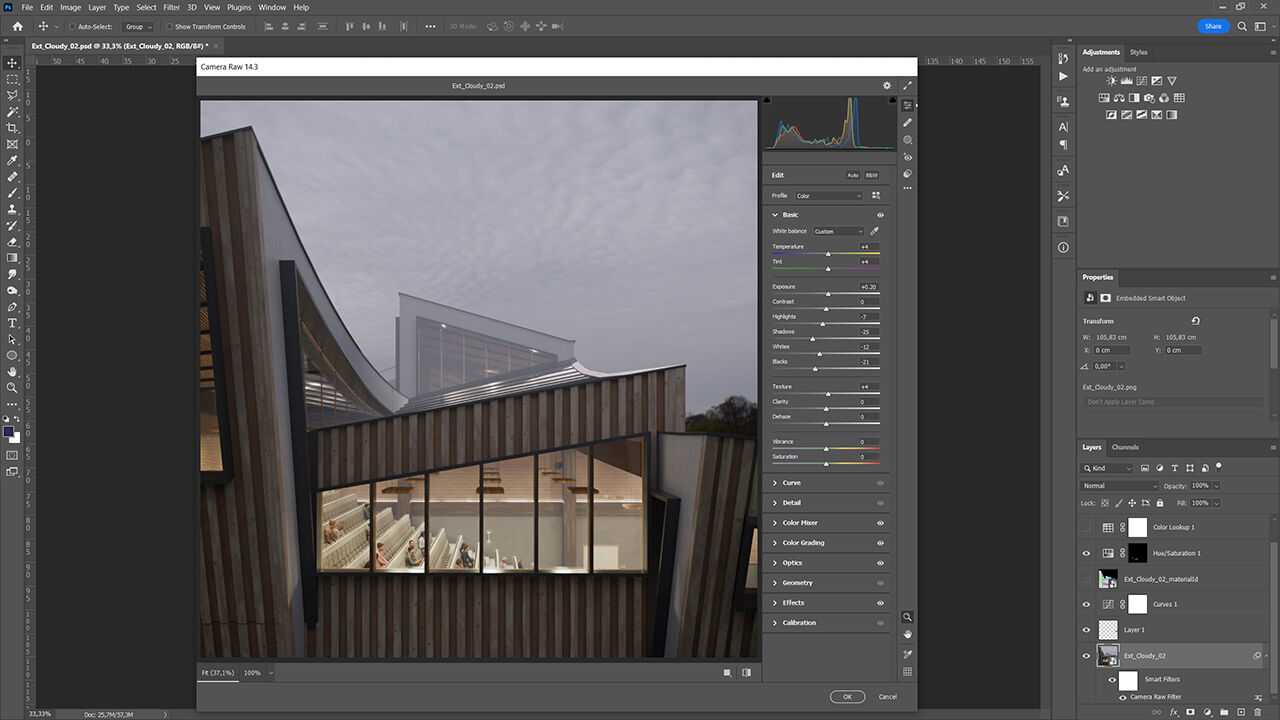Check Show Transform Controls
The image size is (1280, 720).
(x=168, y=27)
